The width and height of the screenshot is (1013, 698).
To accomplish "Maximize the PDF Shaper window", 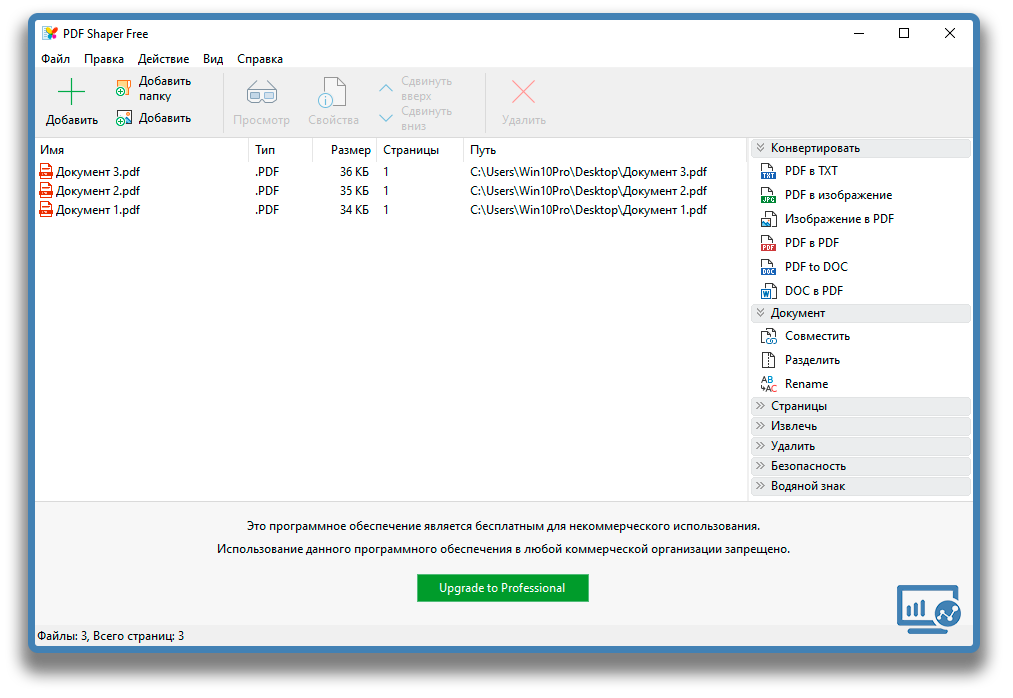I will [x=904, y=33].
